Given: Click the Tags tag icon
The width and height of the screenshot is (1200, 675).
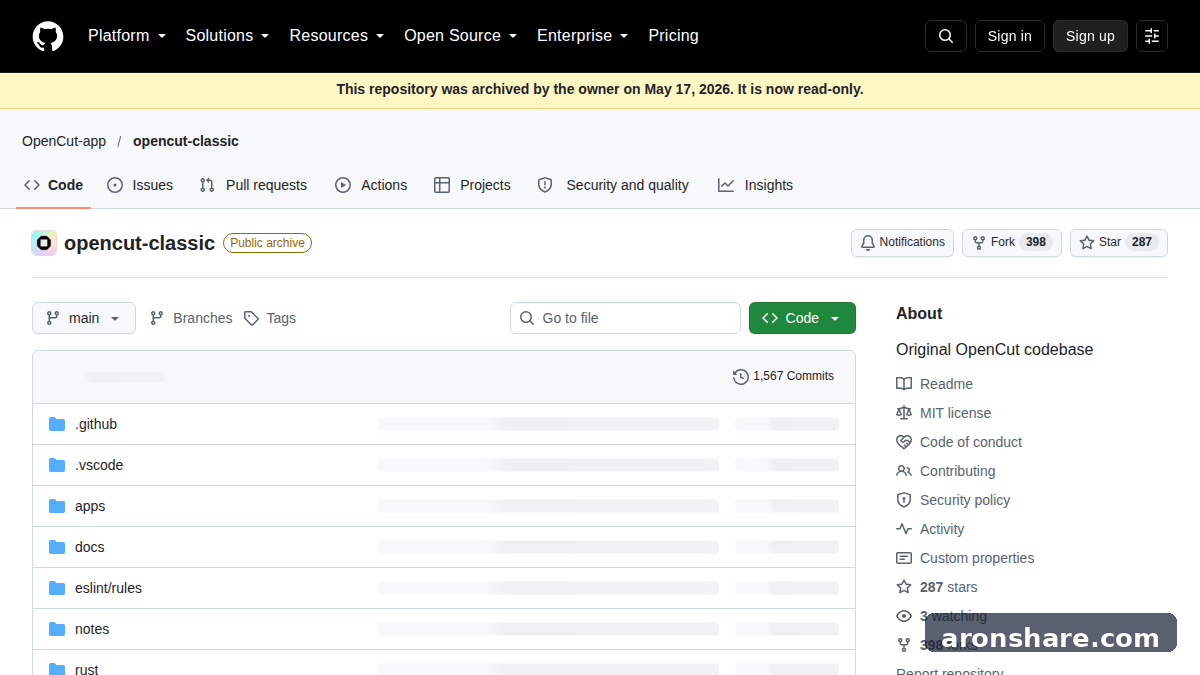Looking at the screenshot, I should [252, 318].
